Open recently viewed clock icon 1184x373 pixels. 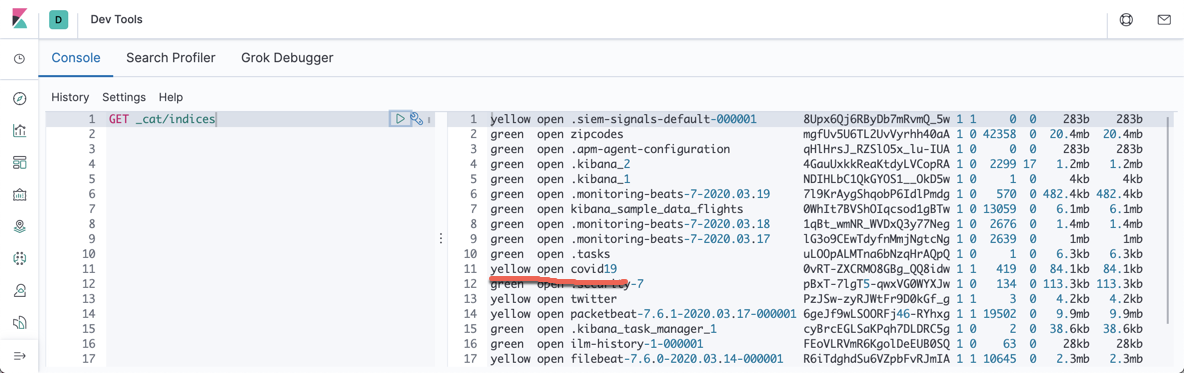pyautogui.click(x=20, y=58)
